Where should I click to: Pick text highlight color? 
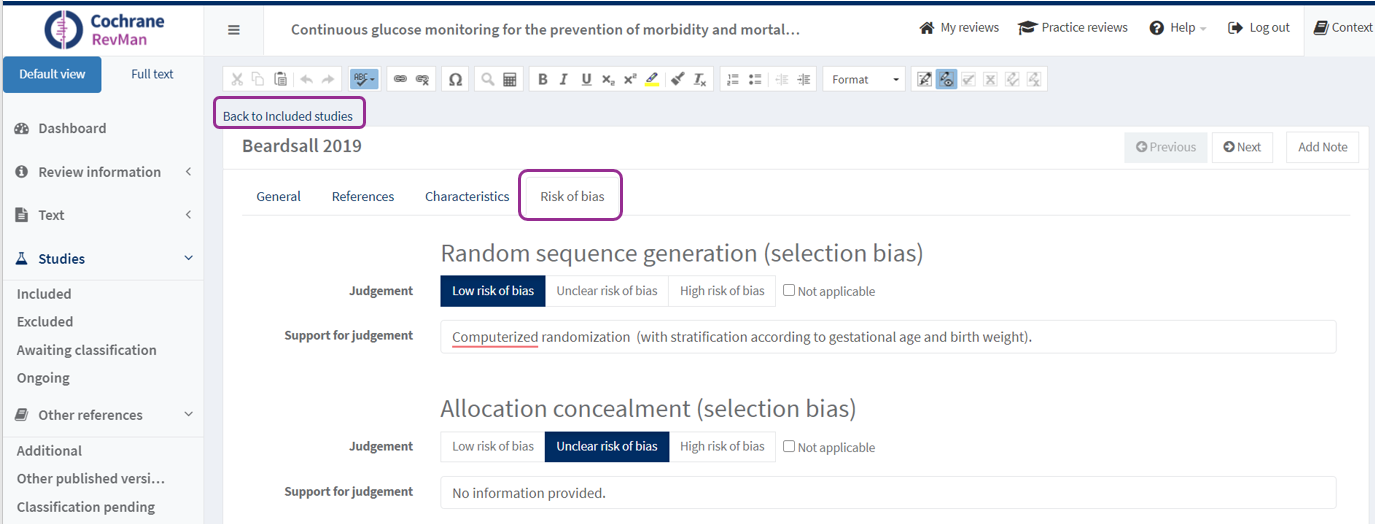tap(652, 80)
